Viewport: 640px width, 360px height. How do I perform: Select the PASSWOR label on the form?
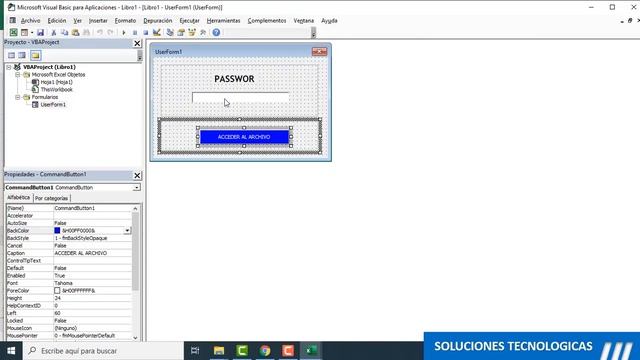tap(234, 79)
